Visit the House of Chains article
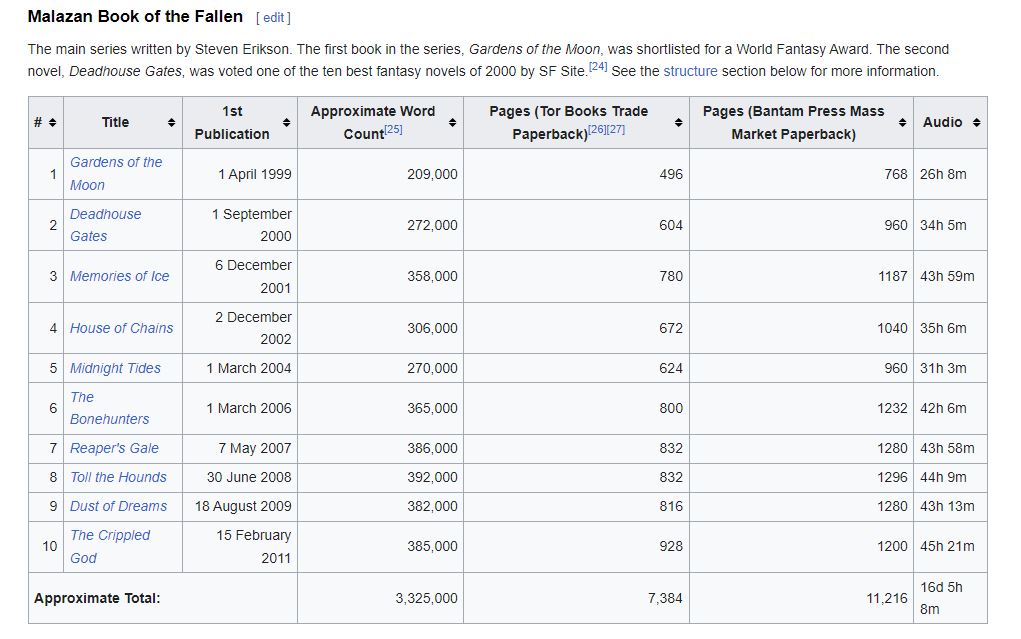 [x=121, y=328]
